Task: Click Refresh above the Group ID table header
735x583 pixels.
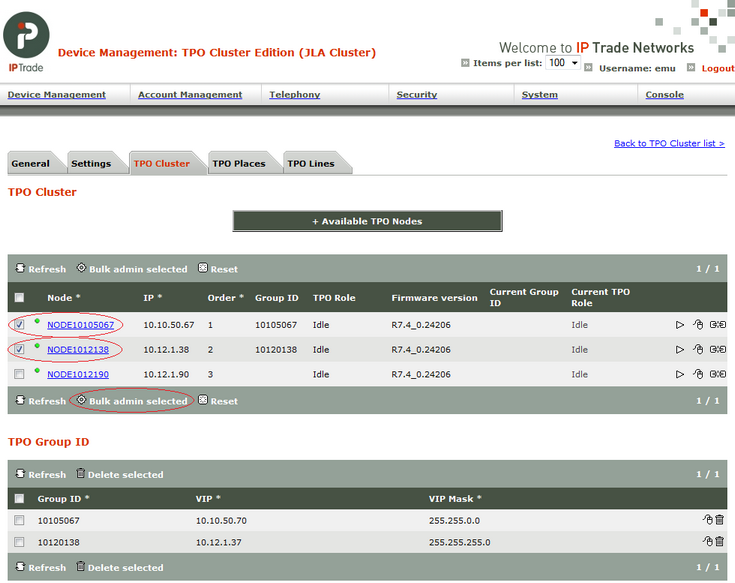Action: tap(40, 474)
